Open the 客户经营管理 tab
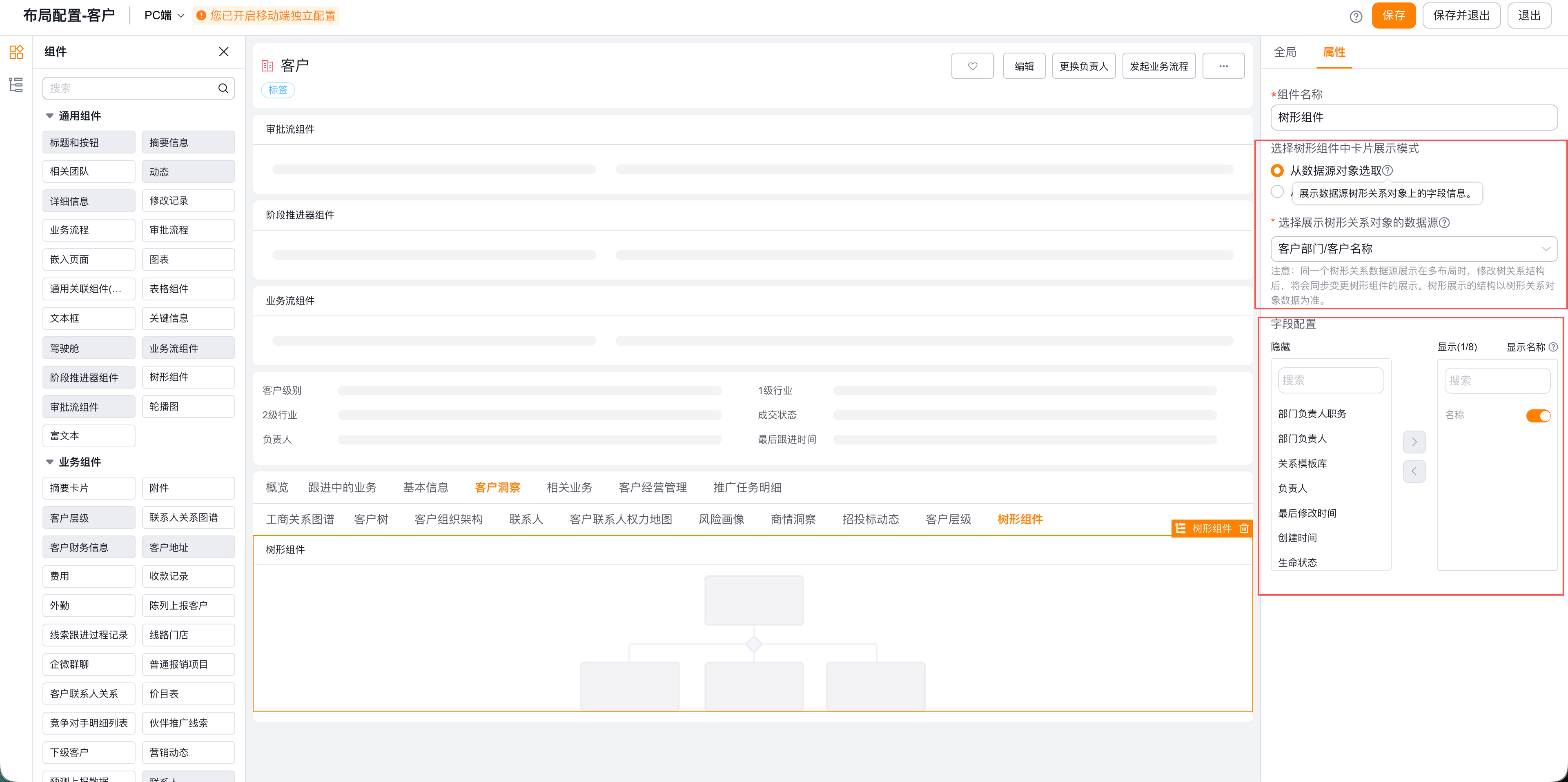The width and height of the screenshot is (1568, 782). click(x=653, y=487)
